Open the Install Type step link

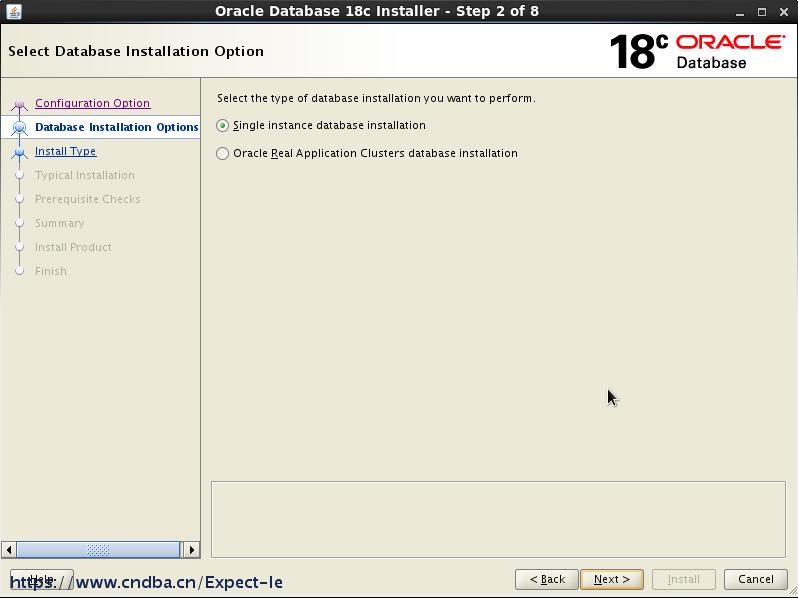click(x=65, y=151)
